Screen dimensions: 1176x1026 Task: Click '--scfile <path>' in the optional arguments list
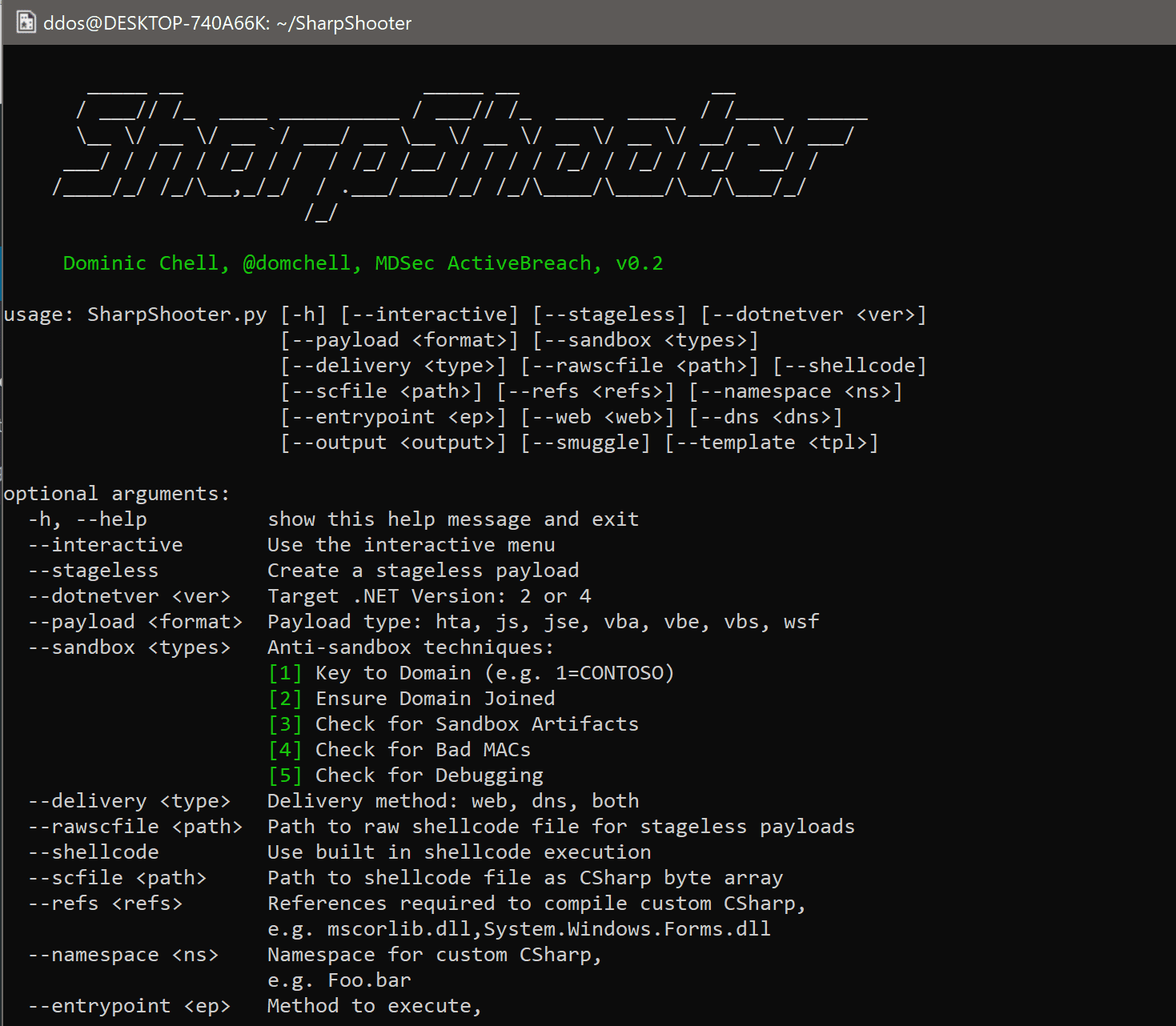tap(118, 878)
